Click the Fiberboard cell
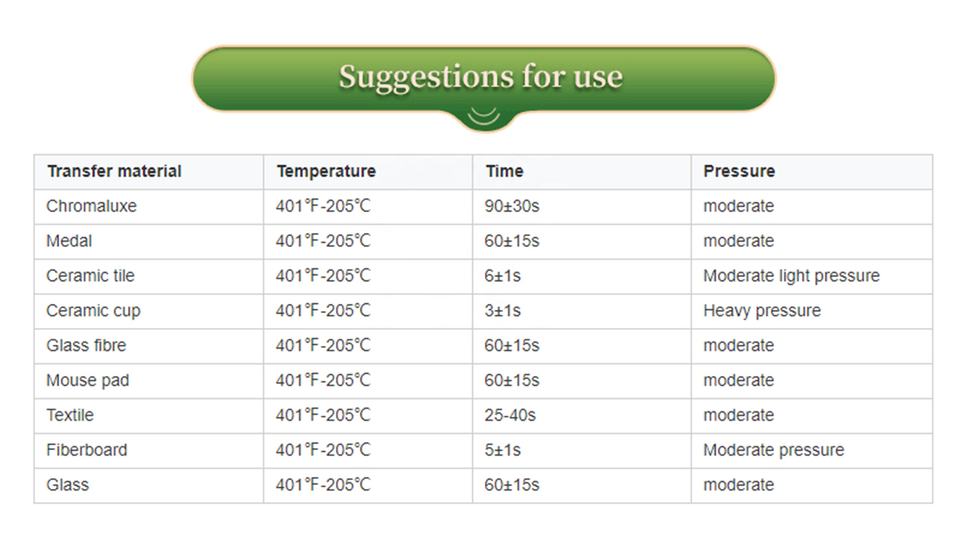 [87, 450]
